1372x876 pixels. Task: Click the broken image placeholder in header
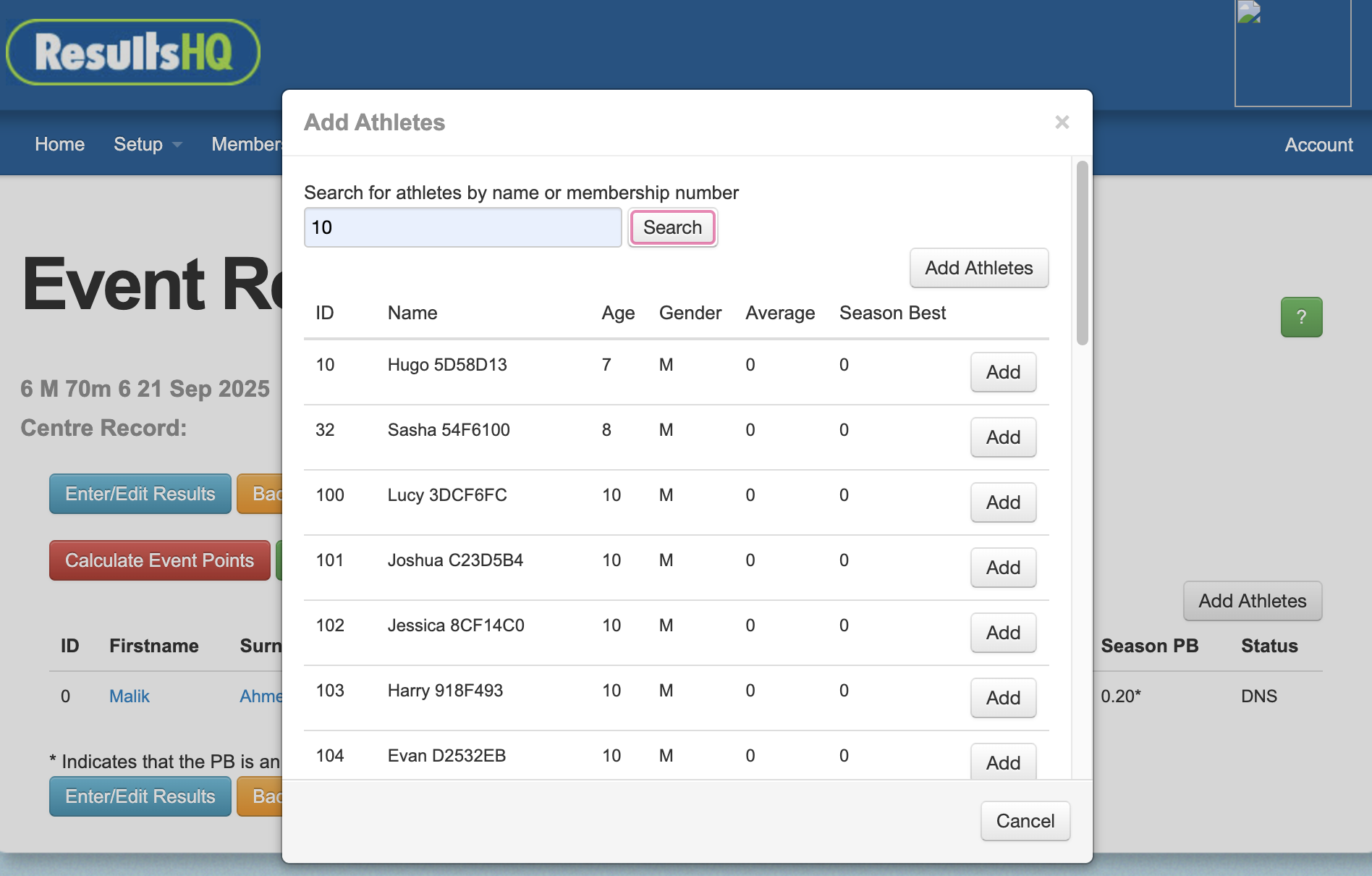[1292, 53]
